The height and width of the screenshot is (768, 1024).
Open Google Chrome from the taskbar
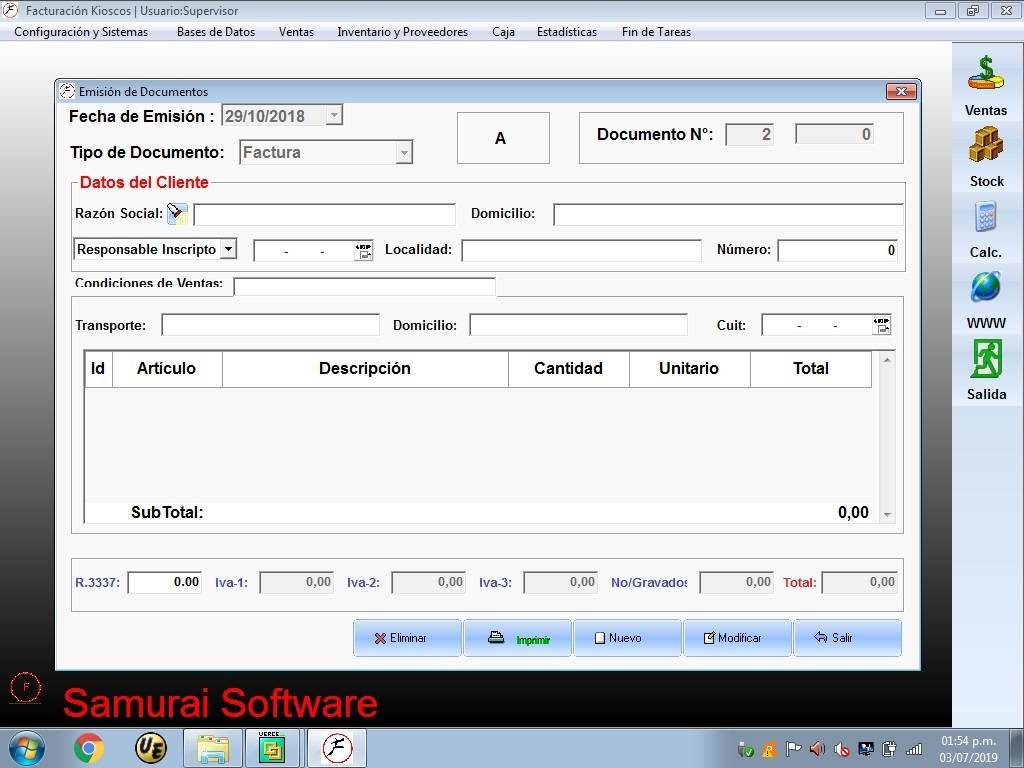click(89, 748)
